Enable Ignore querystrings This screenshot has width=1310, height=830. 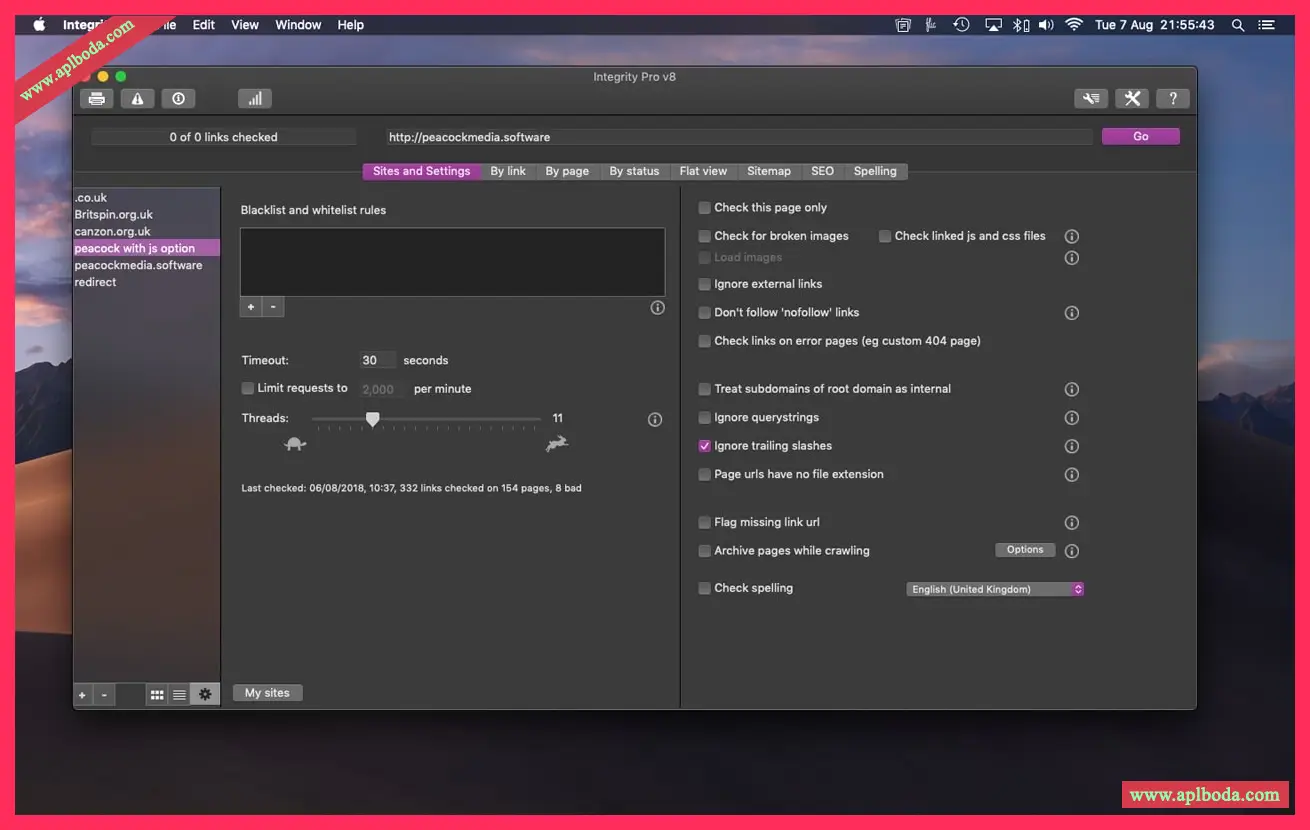point(705,418)
